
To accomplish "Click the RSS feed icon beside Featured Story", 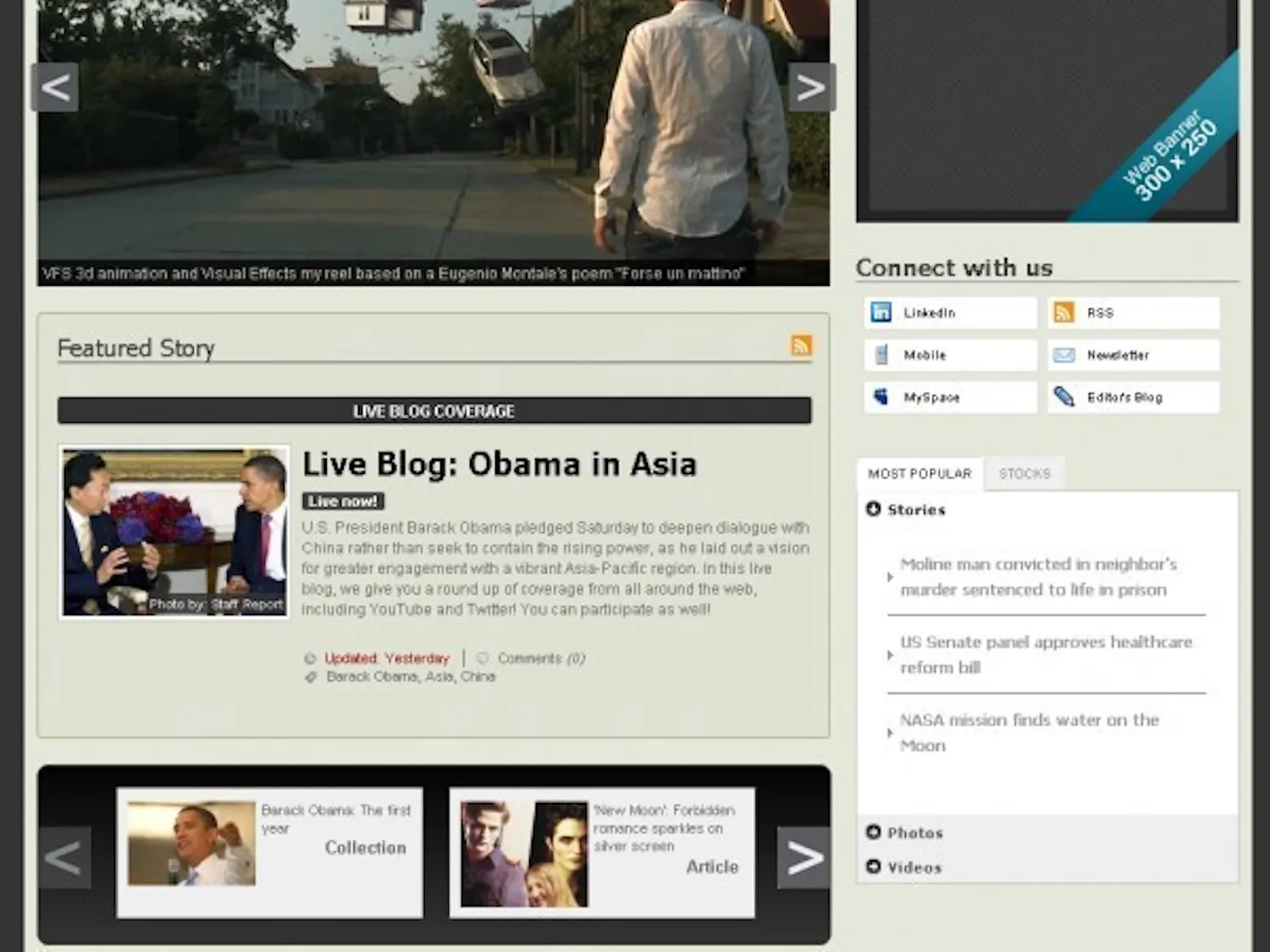I will (801, 346).
